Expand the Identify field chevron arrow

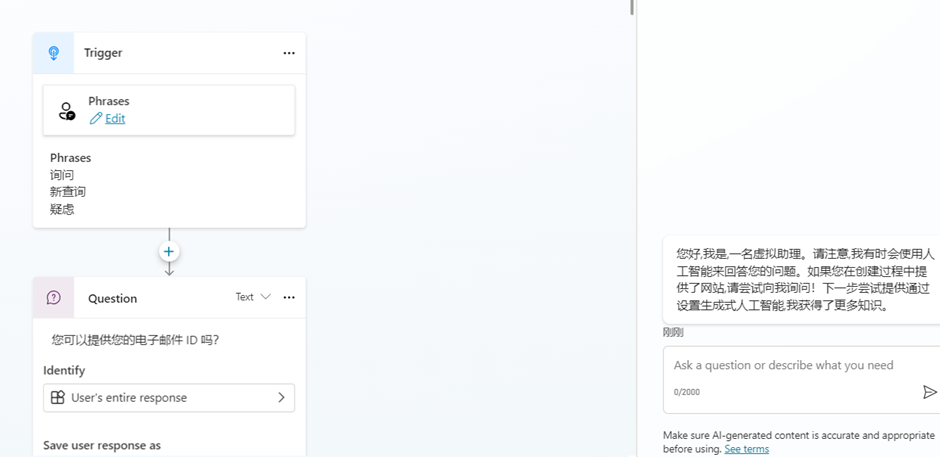[281, 398]
